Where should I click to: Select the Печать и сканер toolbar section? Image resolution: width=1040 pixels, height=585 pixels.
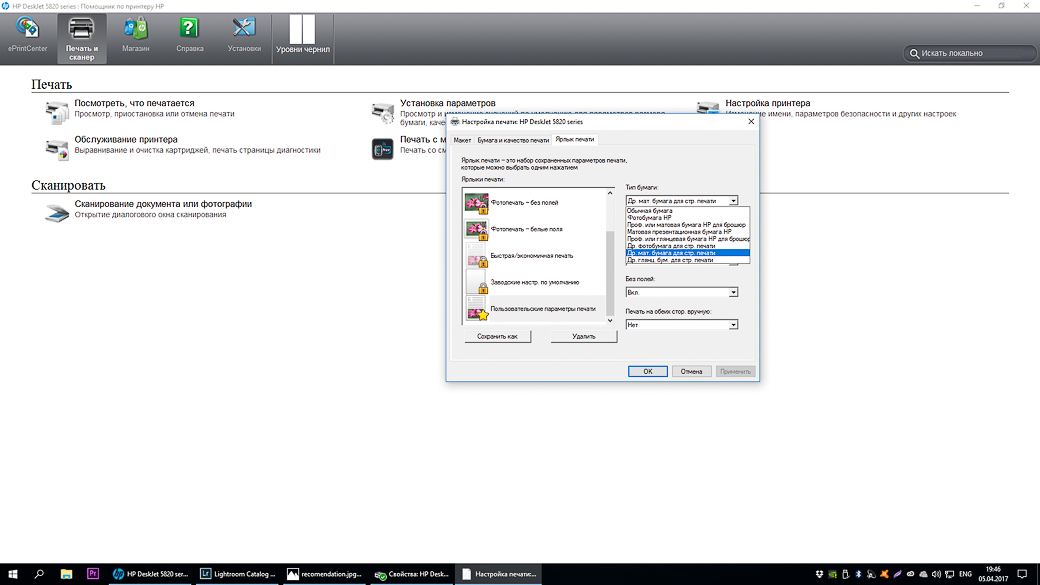82,38
